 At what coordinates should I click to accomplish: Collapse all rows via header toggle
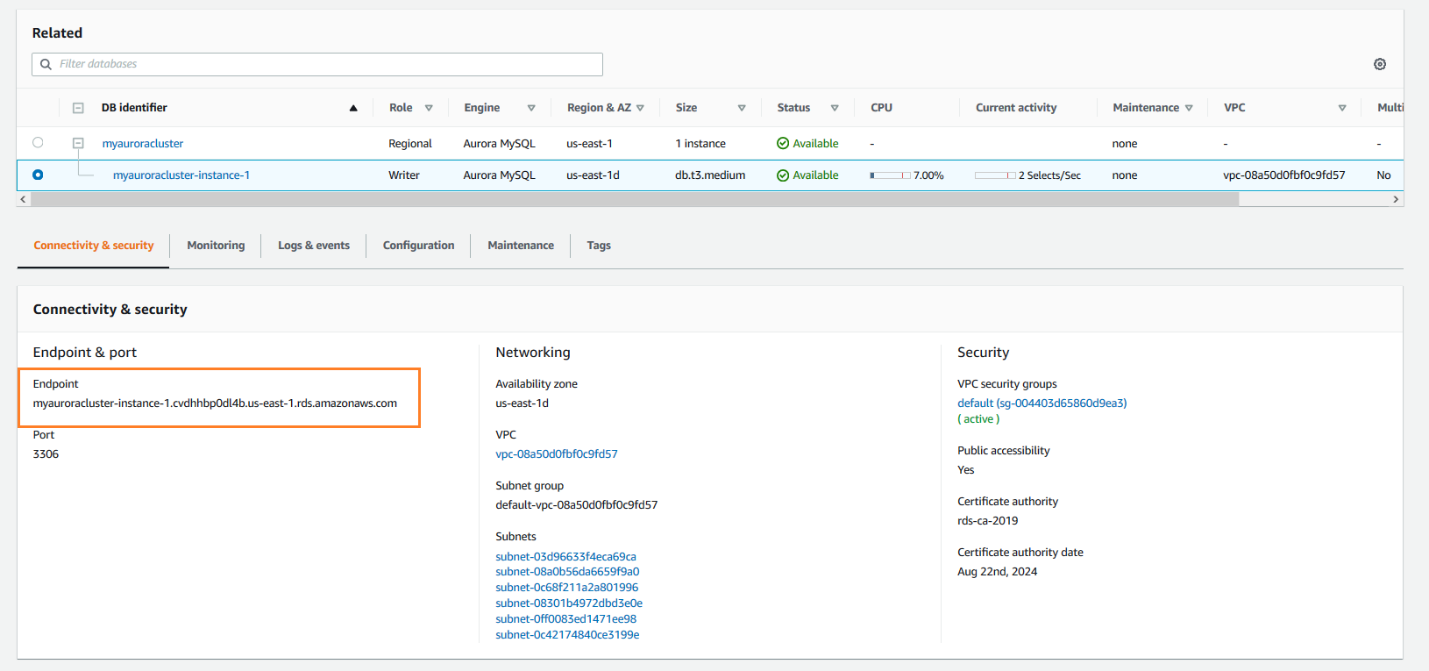pyautogui.click(x=77, y=108)
